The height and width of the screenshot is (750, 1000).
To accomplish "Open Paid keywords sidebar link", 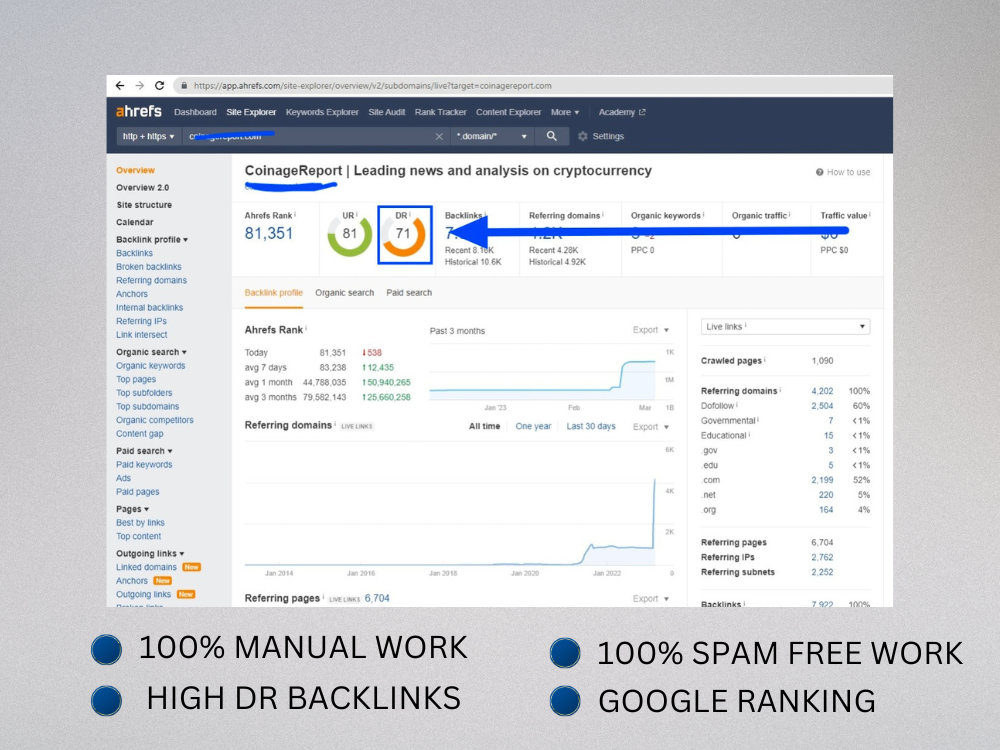I will click(144, 464).
